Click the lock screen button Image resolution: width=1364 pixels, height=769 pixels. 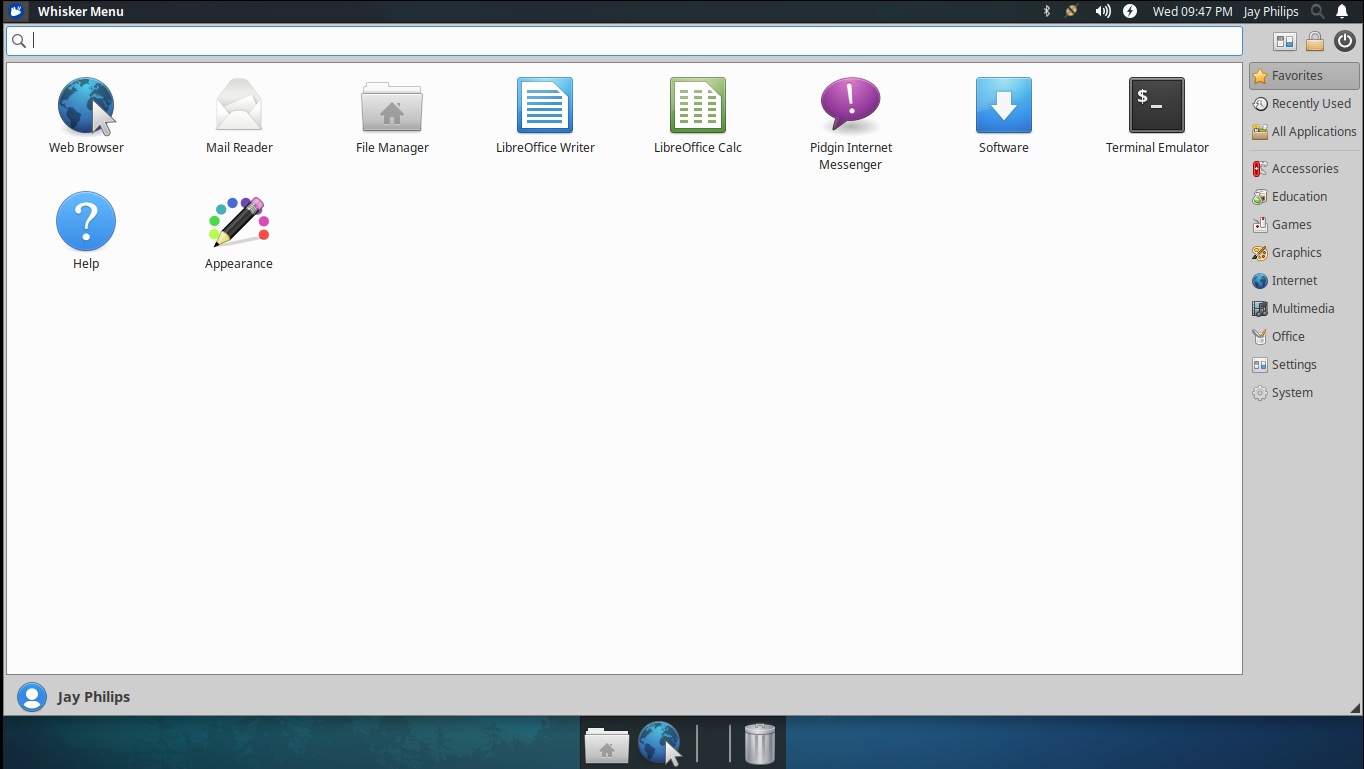tap(1315, 41)
